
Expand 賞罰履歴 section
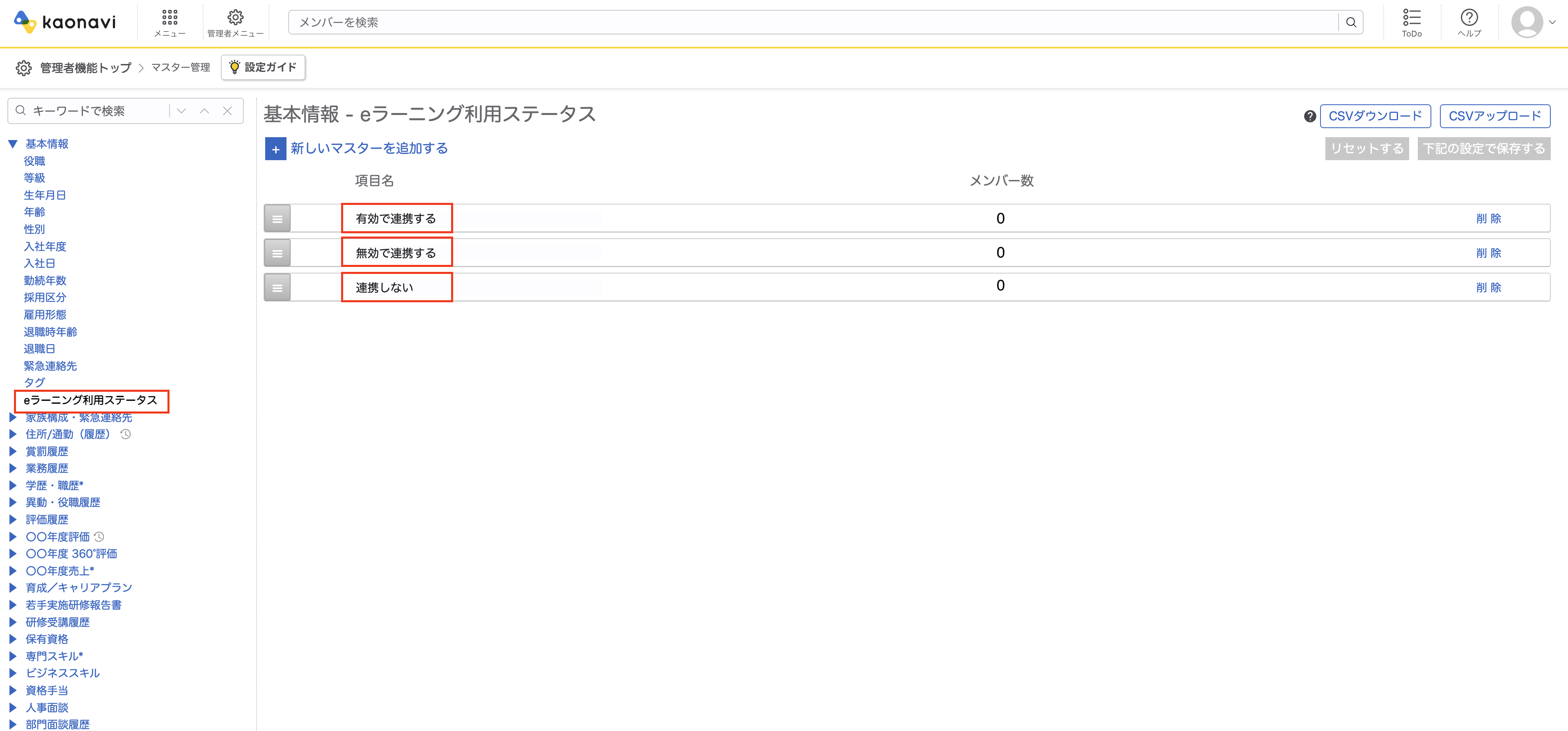pos(13,451)
